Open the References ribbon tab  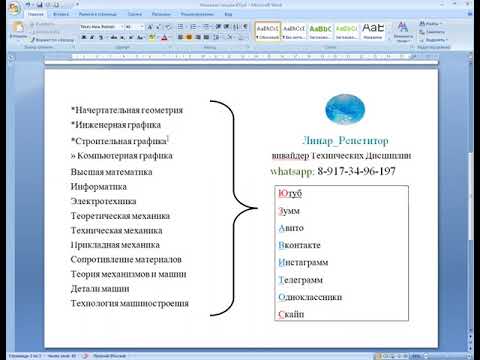tap(135, 14)
